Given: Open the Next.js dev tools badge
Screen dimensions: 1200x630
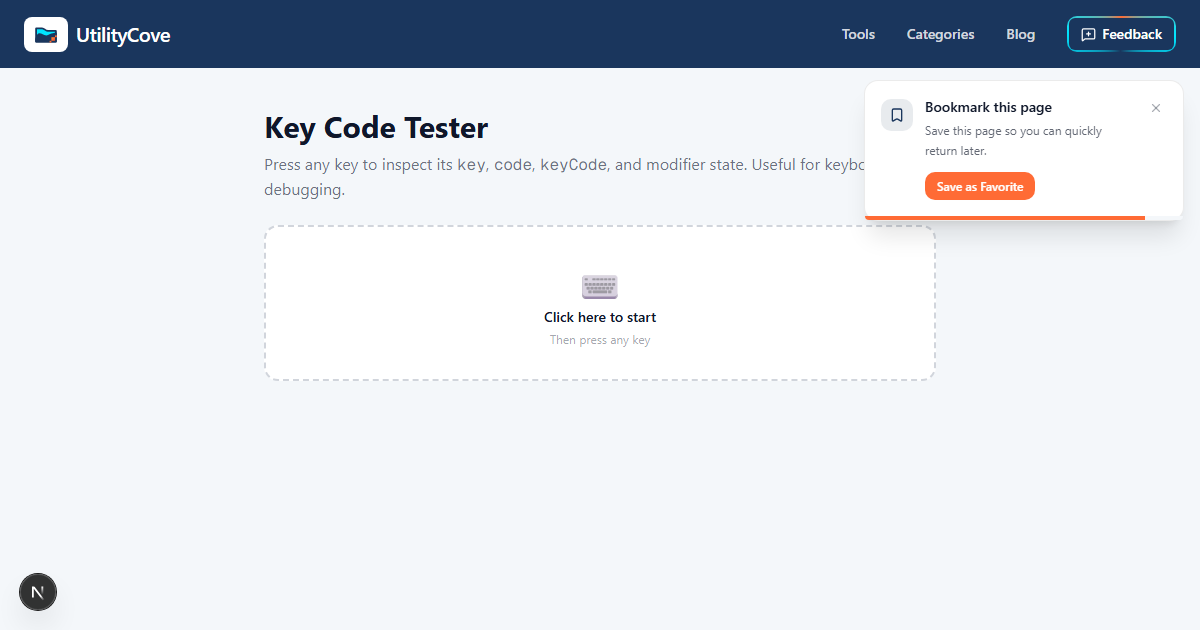Looking at the screenshot, I should tap(38, 592).
